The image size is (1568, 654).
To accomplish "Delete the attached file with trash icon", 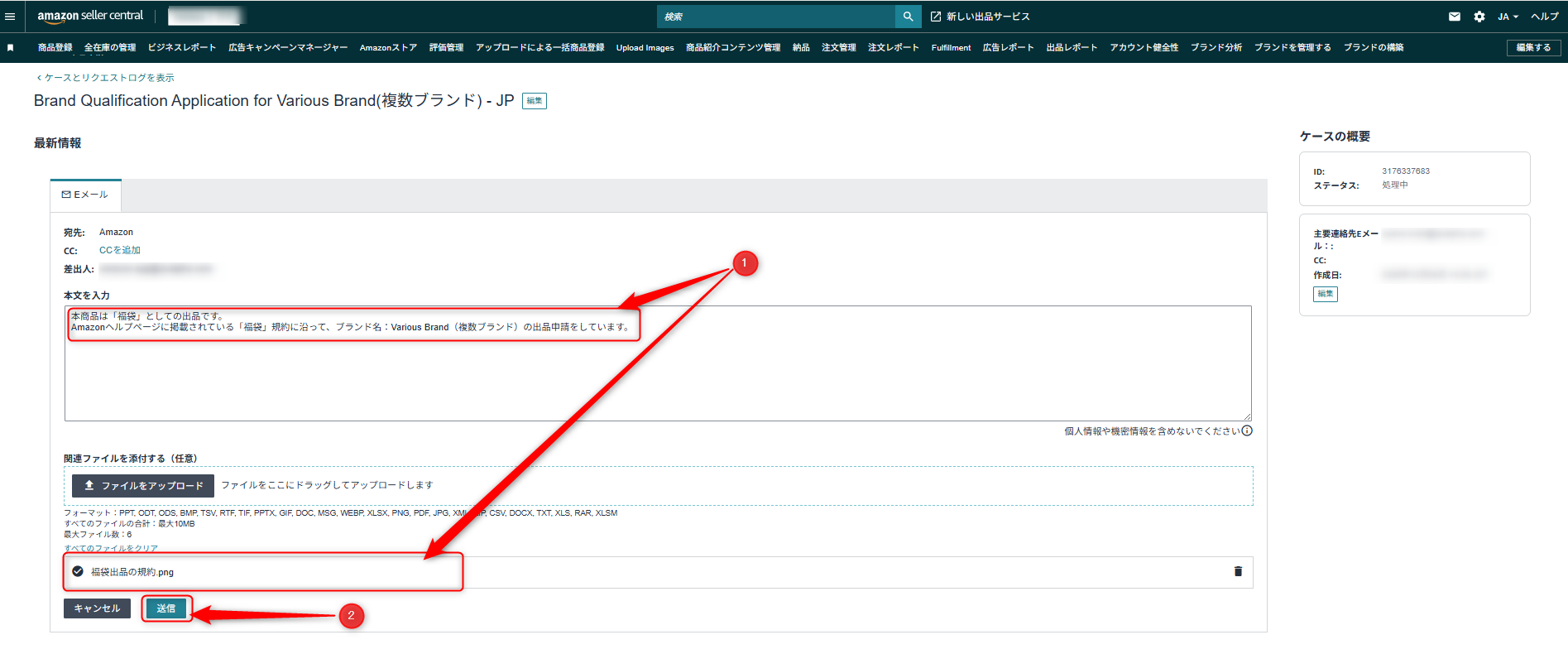I will pyautogui.click(x=1238, y=571).
